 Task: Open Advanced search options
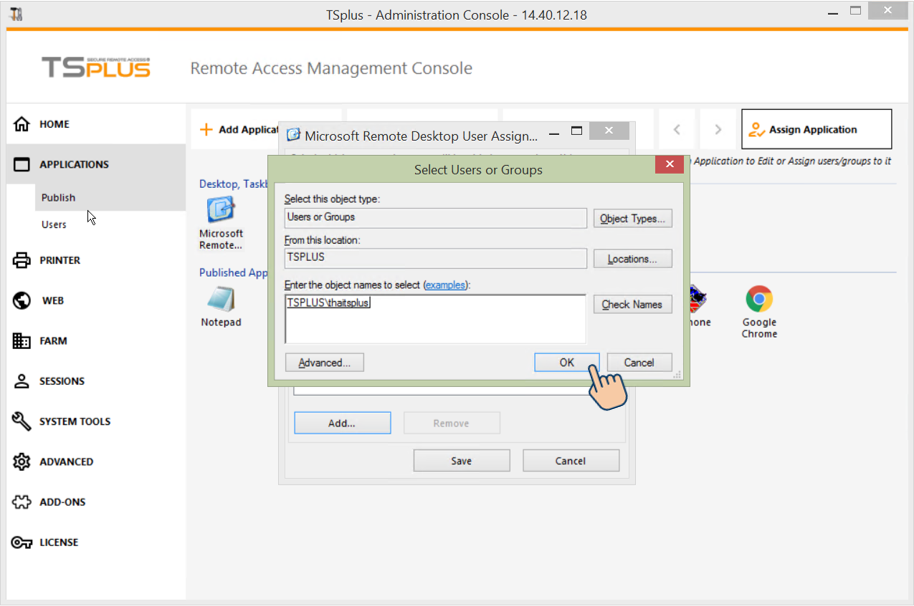pyautogui.click(x=324, y=362)
